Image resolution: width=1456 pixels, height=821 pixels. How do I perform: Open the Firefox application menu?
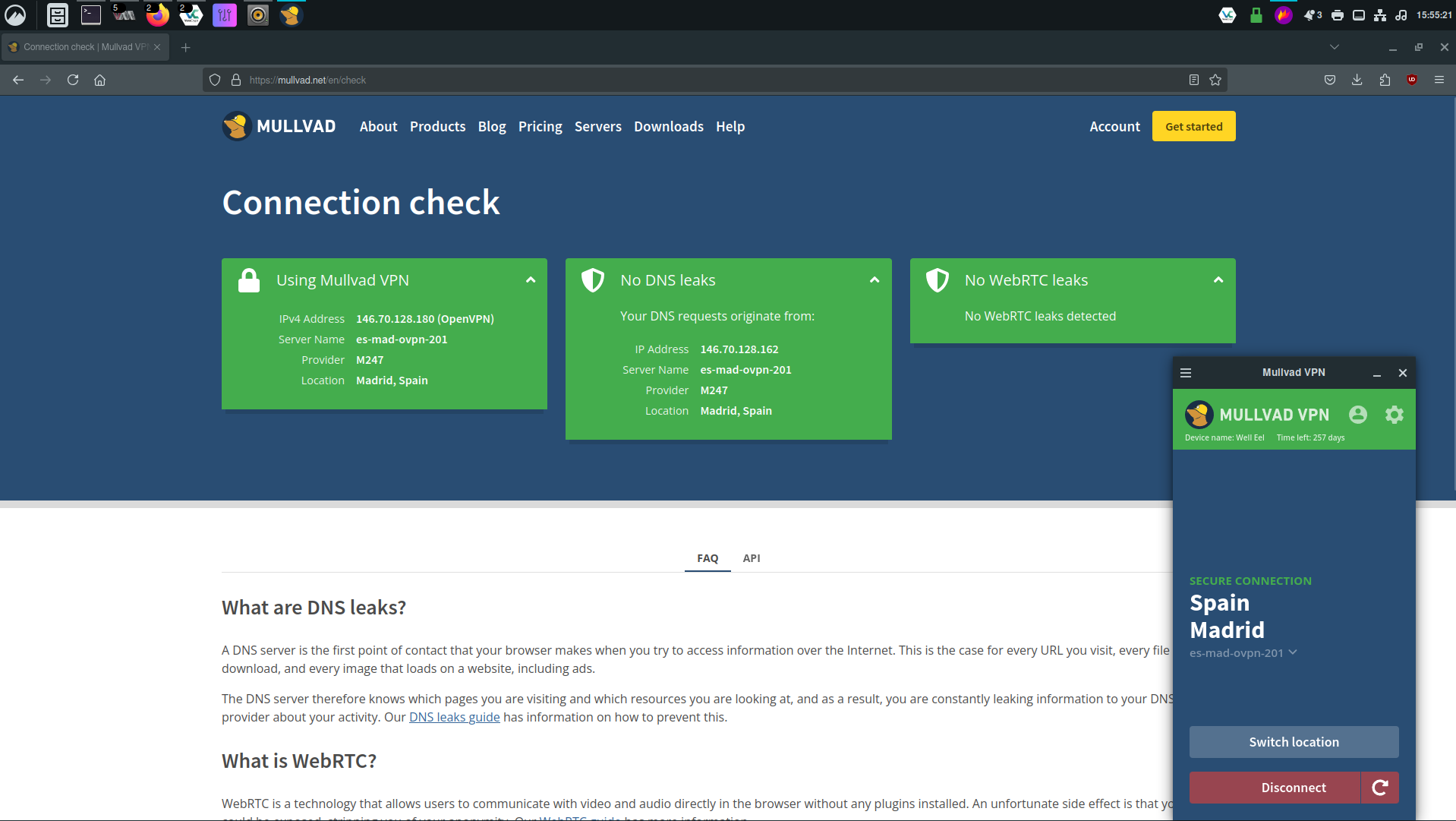point(1439,80)
